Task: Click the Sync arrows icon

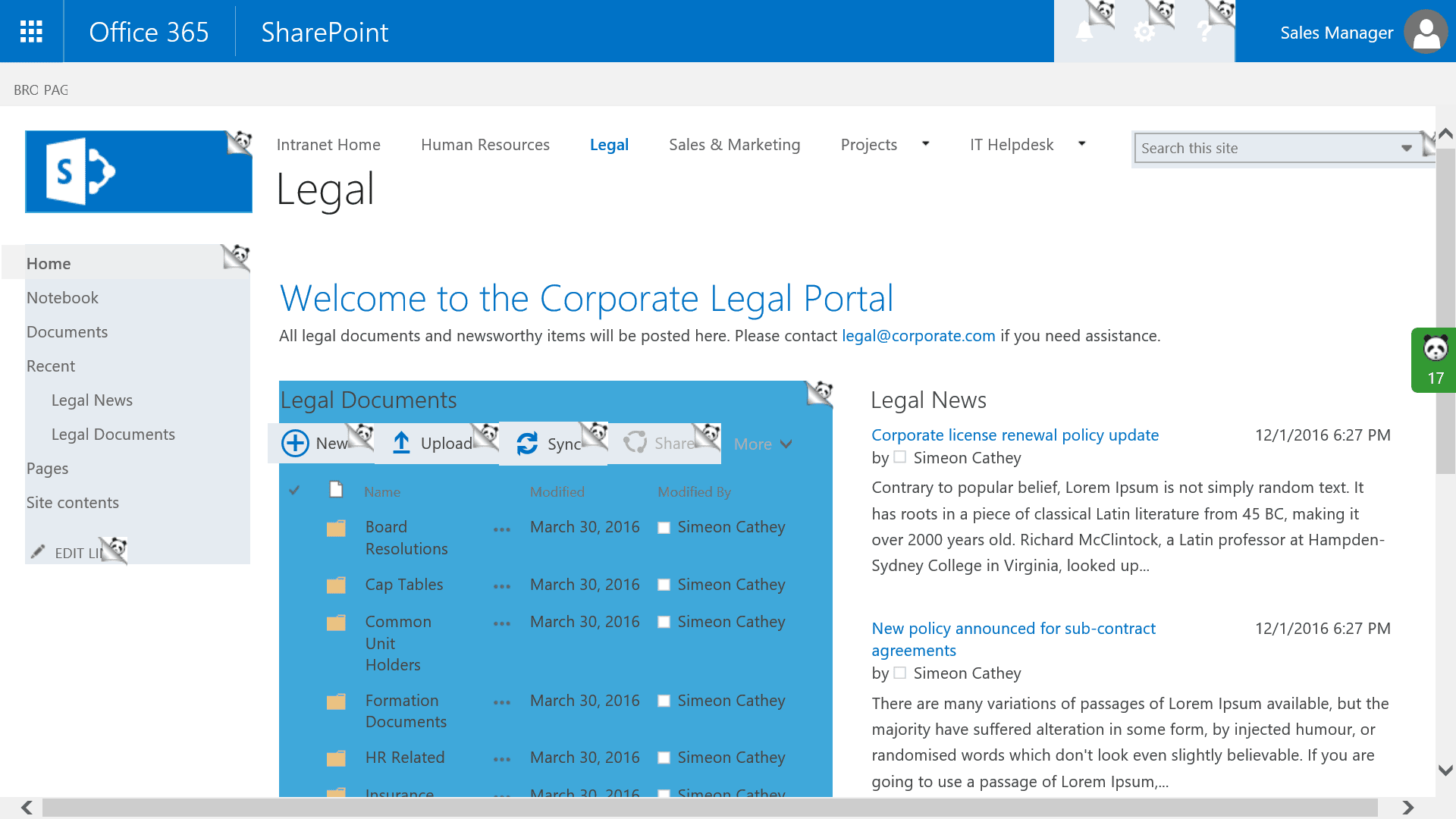Action: pyautogui.click(x=527, y=444)
